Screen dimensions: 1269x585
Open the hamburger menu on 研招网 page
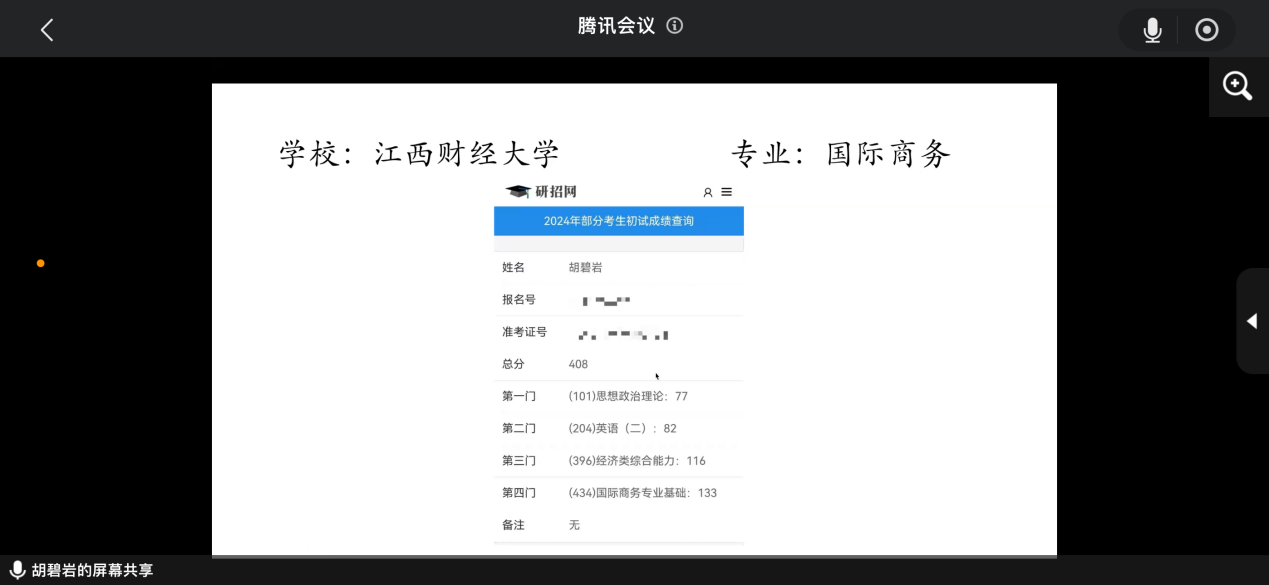727,192
